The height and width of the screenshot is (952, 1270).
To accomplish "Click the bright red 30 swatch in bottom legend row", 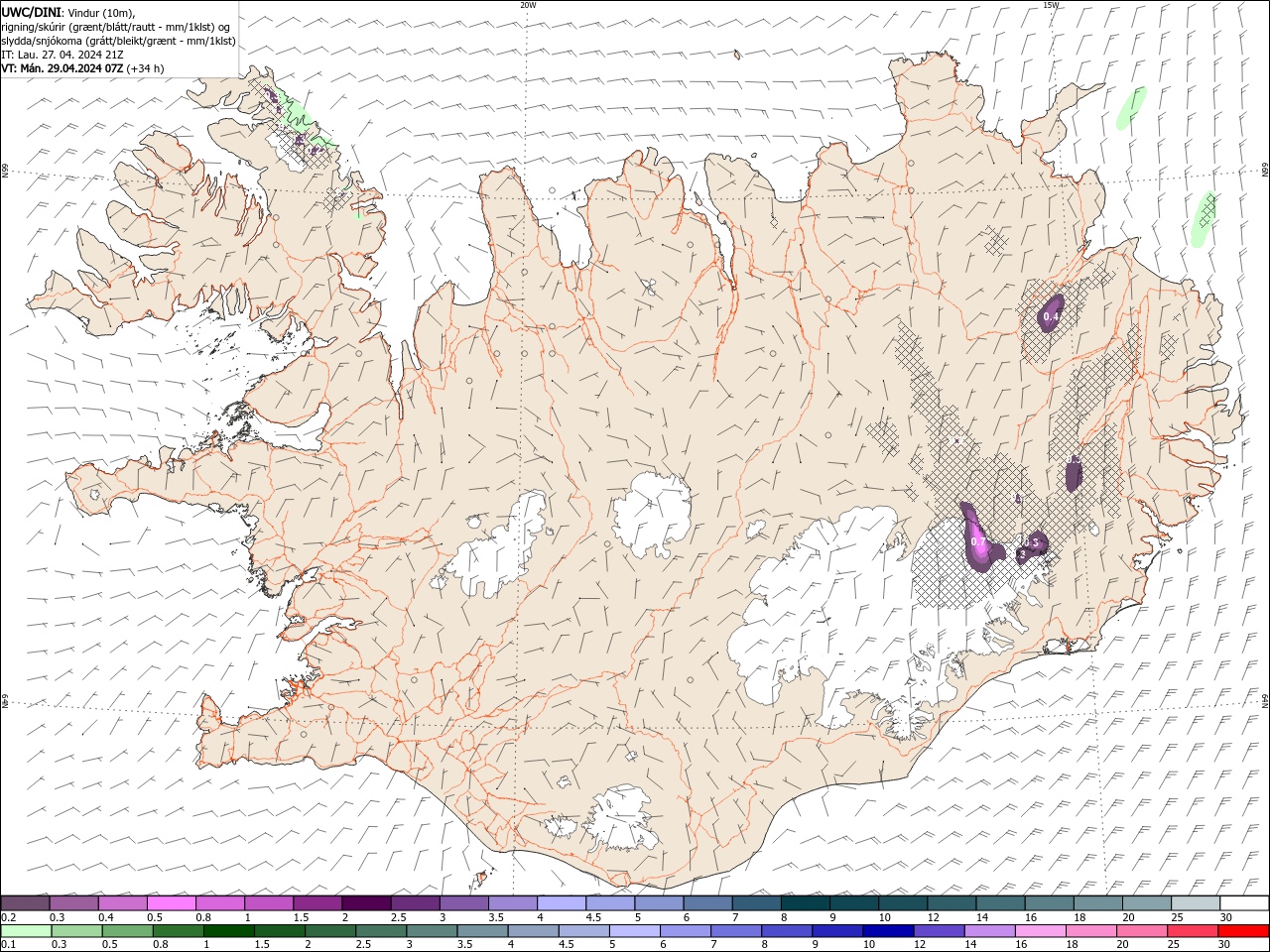I will pos(1244,931).
